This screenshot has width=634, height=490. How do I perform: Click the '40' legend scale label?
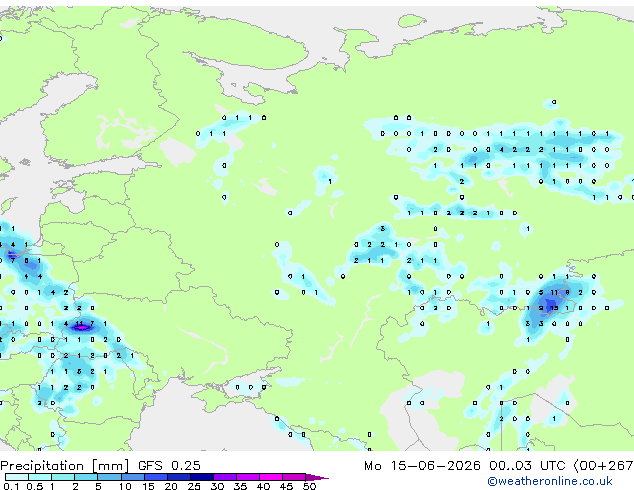coord(263,486)
